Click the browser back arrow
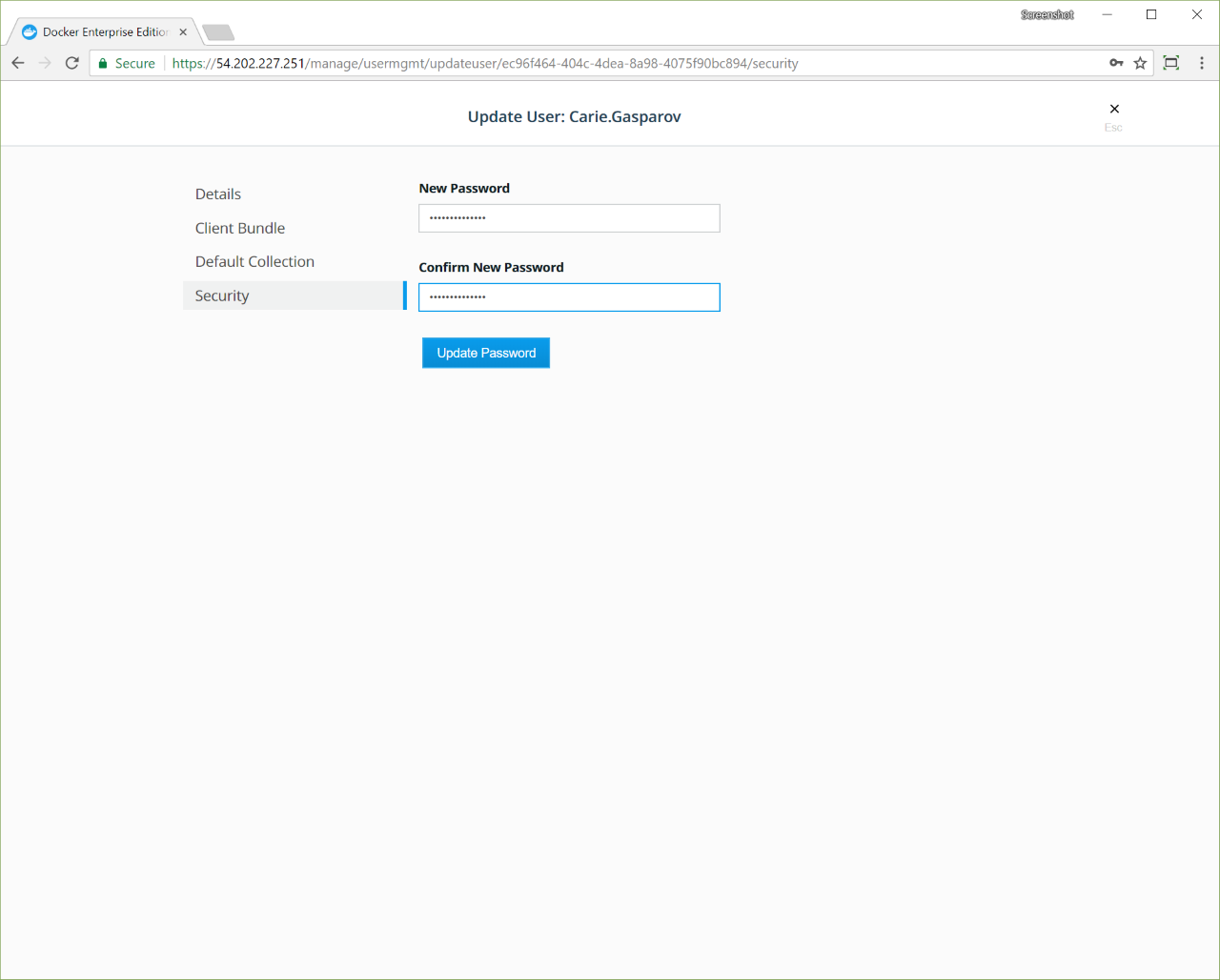 (18, 63)
